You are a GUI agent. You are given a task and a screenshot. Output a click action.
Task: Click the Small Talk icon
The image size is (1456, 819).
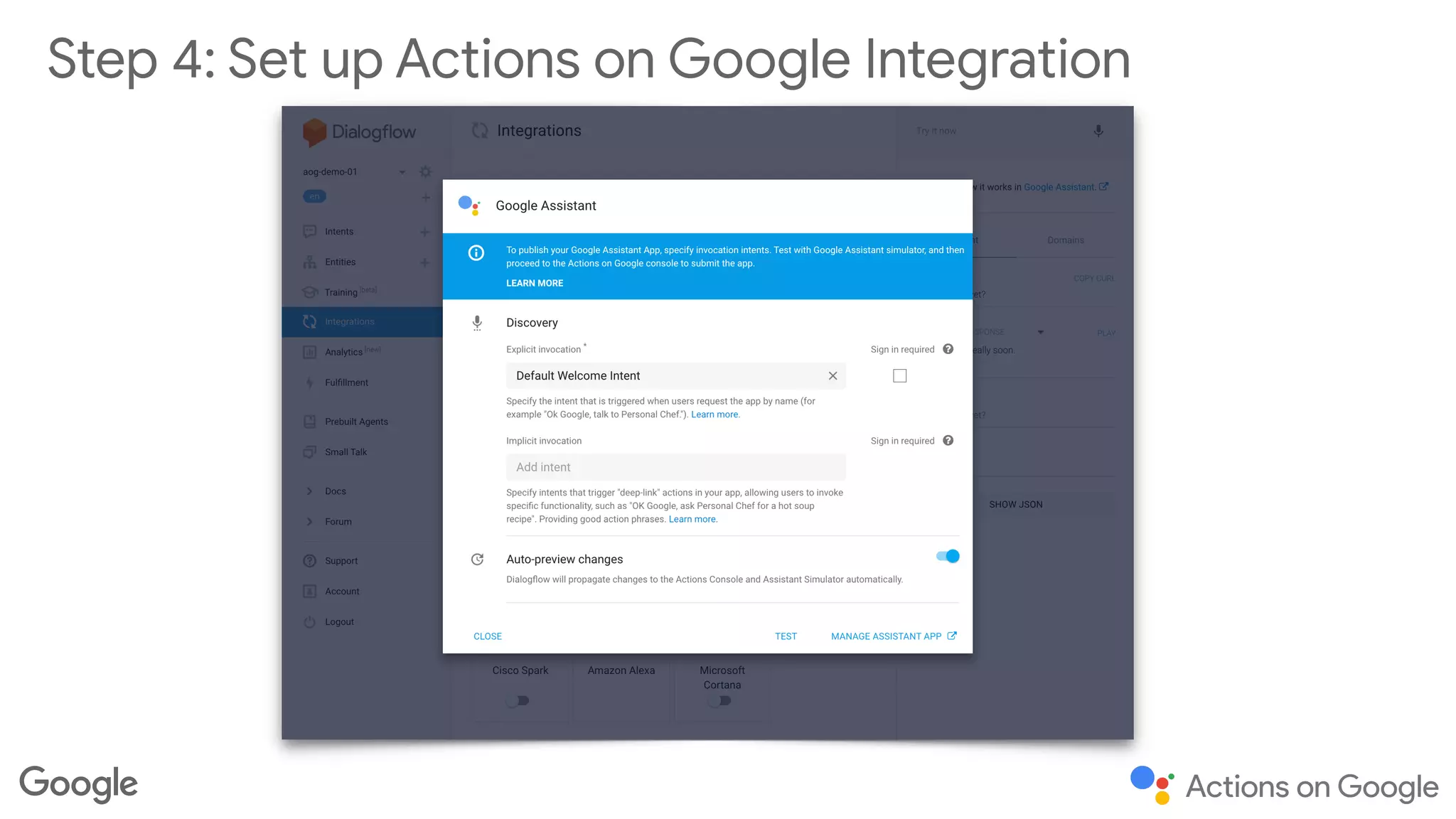[x=310, y=451]
